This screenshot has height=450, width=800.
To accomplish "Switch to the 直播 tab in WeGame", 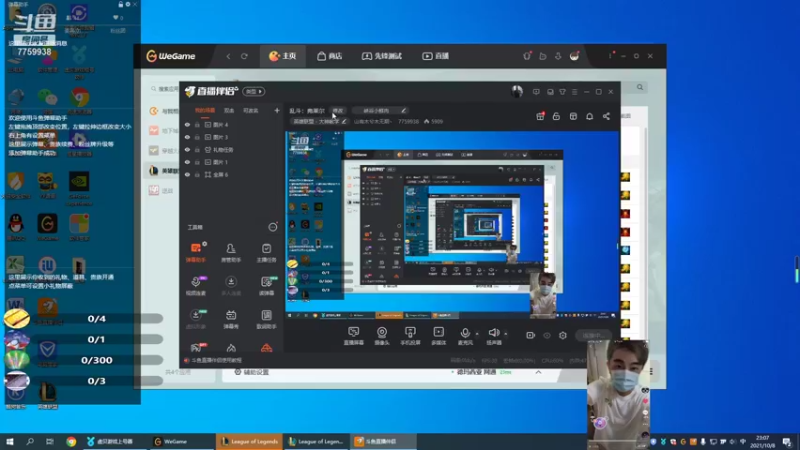I will 436,56.
